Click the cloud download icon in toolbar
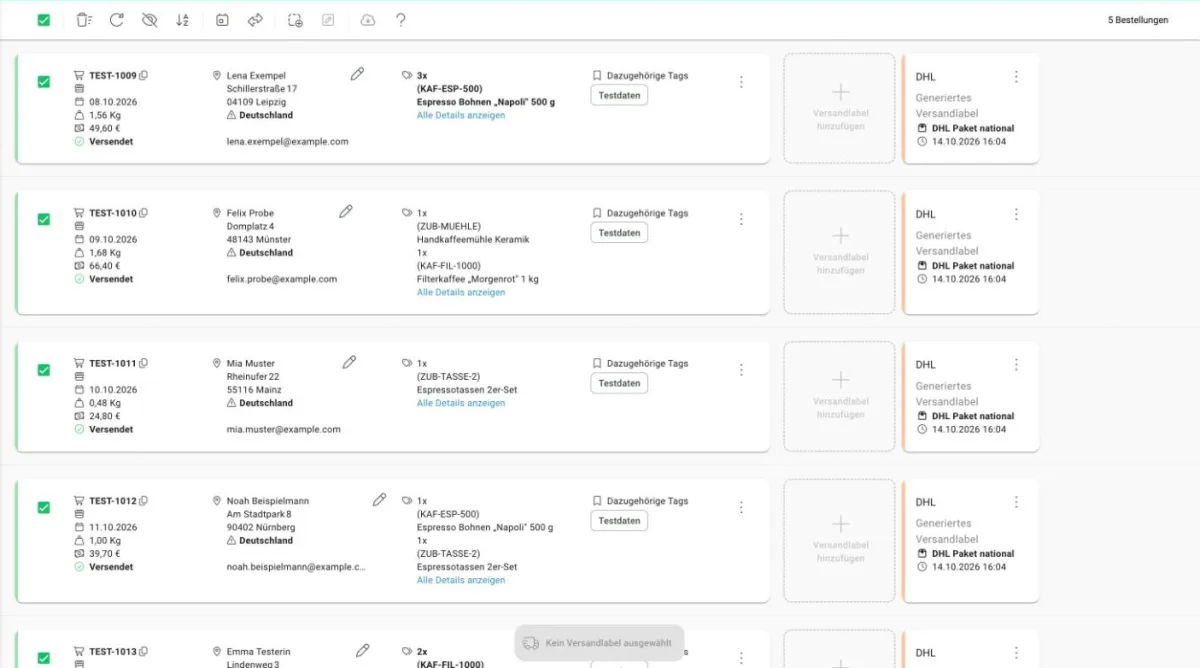This screenshot has width=1200, height=668. [x=368, y=20]
